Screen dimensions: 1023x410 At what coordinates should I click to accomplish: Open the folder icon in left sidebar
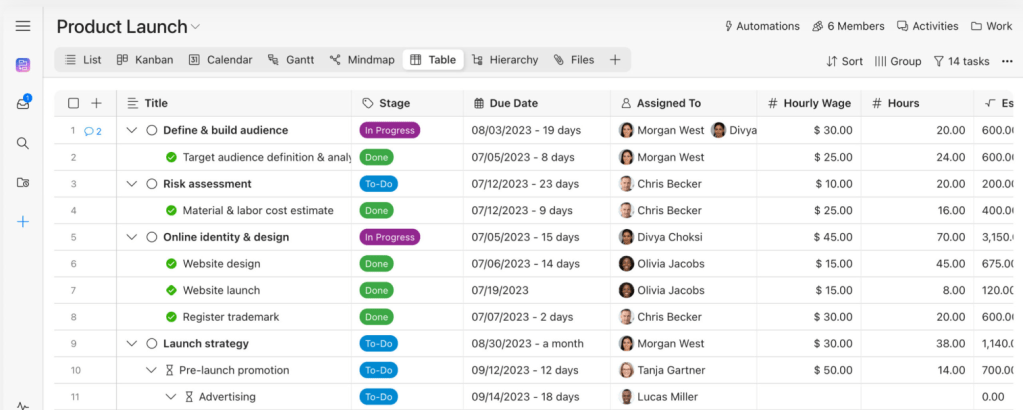pyautogui.click(x=23, y=182)
